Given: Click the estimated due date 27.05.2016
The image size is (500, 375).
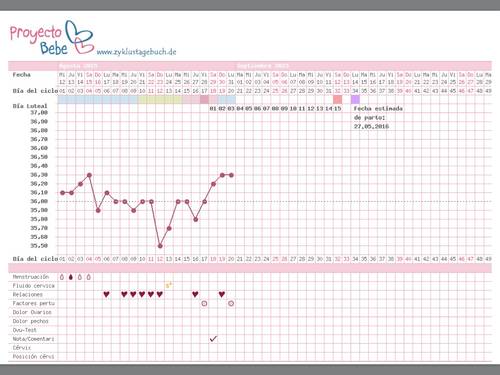Looking at the screenshot, I should click(x=371, y=126).
